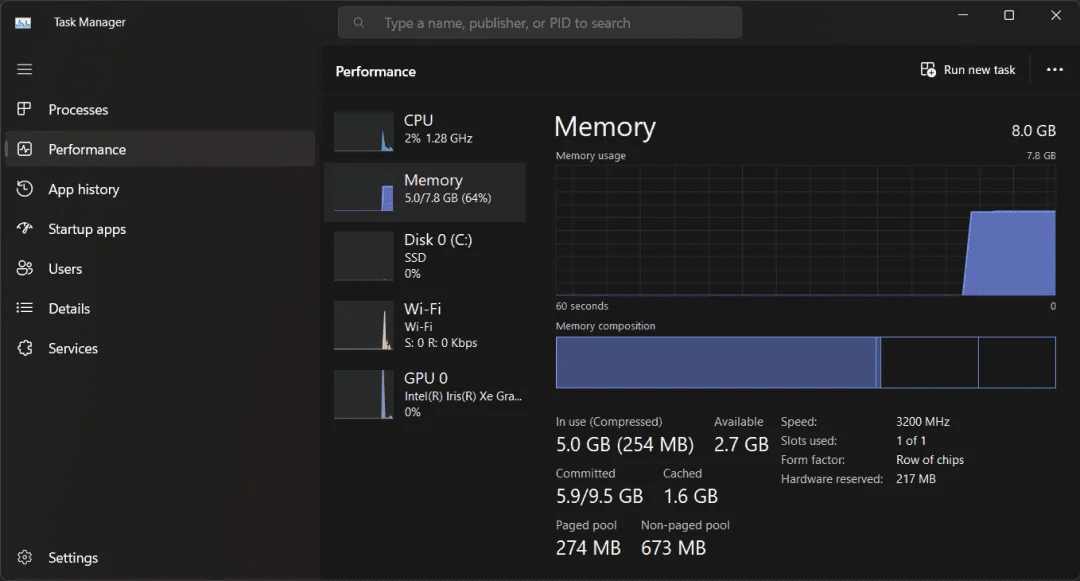This screenshot has width=1080, height=581.
Task: Click the search magnifier icon
Action: (x=359, y=23)
